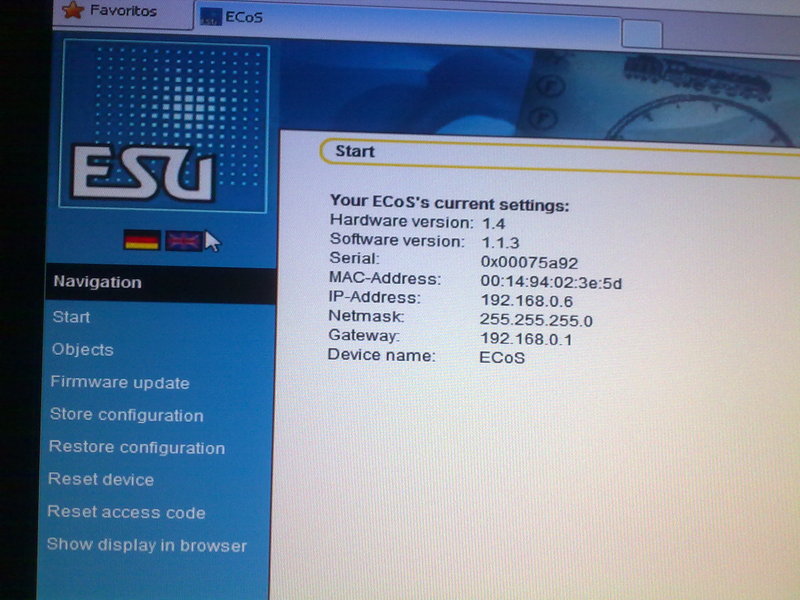Go to Start in navigation
Image resolution: width=800 pixels, height=600 pixels.
tap(71, 317)
